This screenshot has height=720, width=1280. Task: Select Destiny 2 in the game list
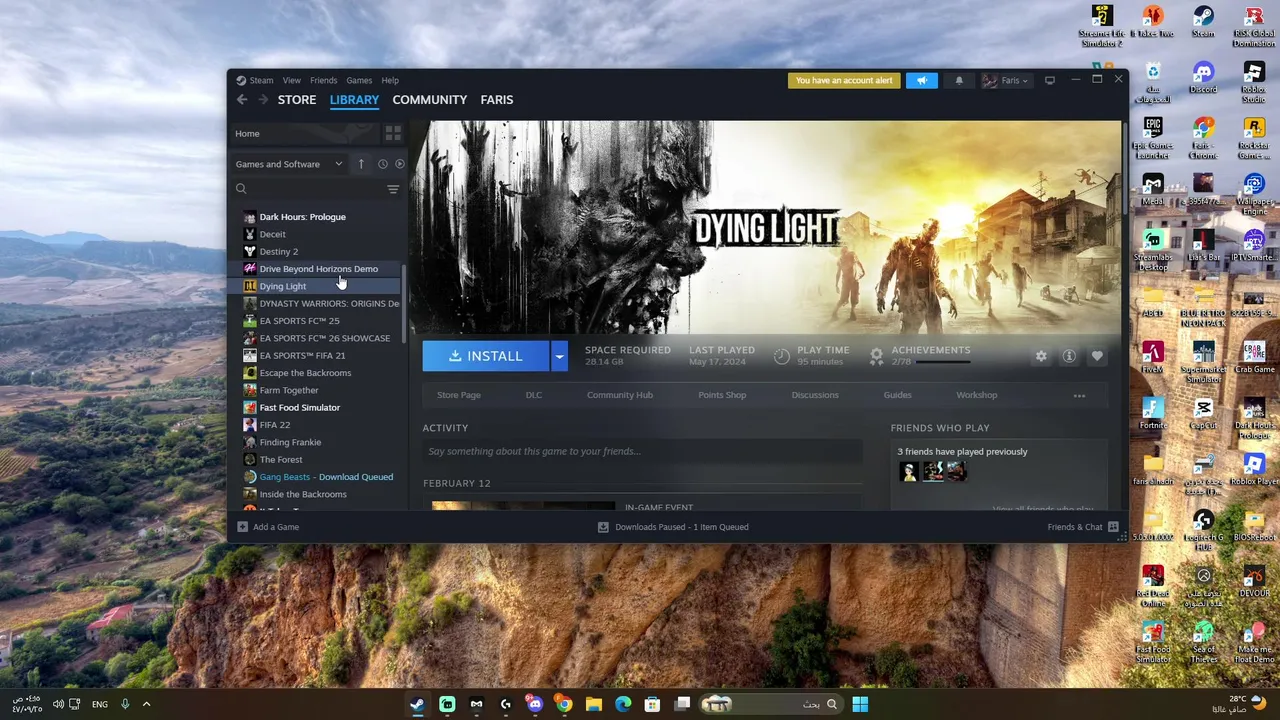(278, 252)
